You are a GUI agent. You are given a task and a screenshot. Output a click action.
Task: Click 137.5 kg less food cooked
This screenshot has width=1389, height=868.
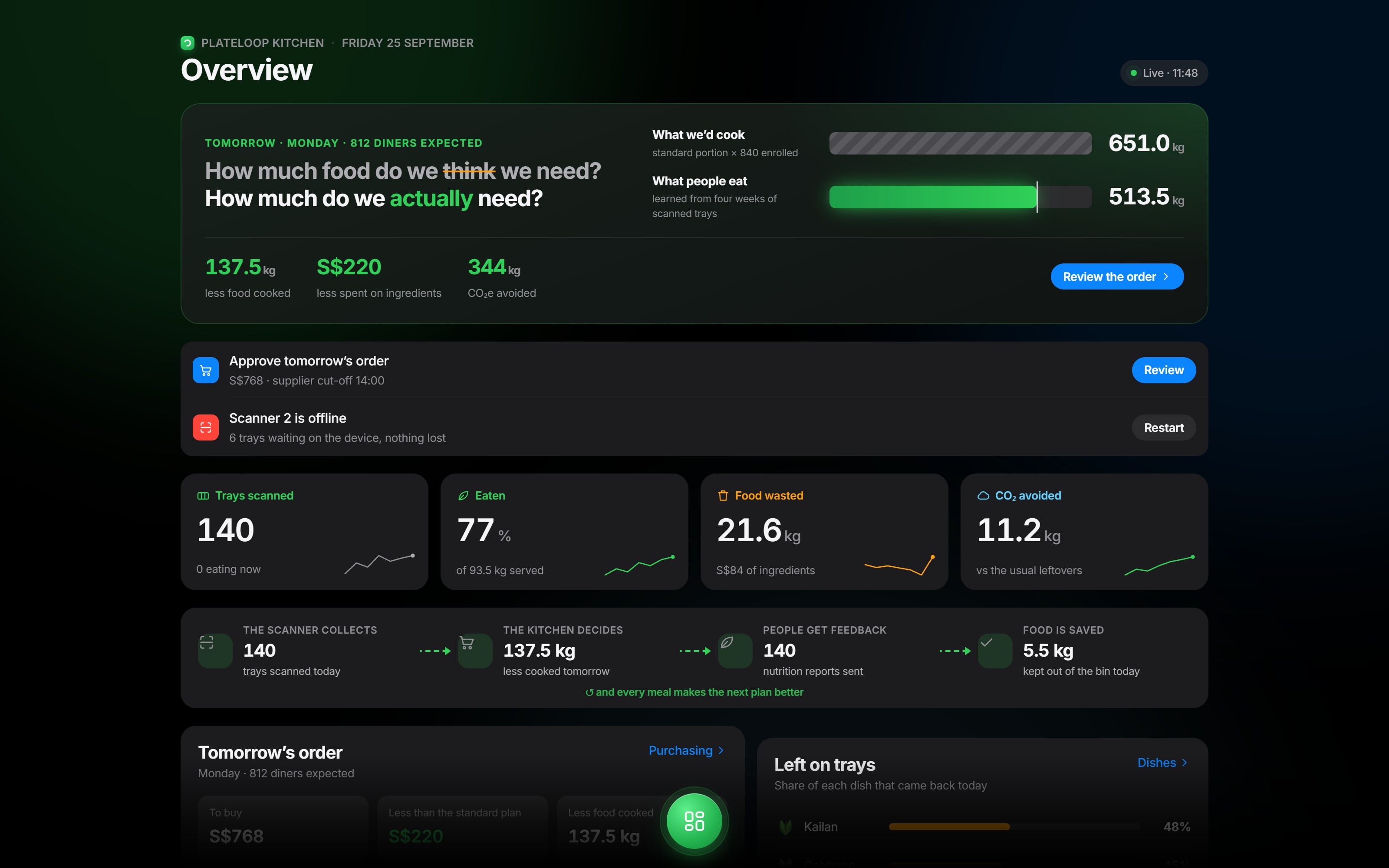click(x=247, y=278)
